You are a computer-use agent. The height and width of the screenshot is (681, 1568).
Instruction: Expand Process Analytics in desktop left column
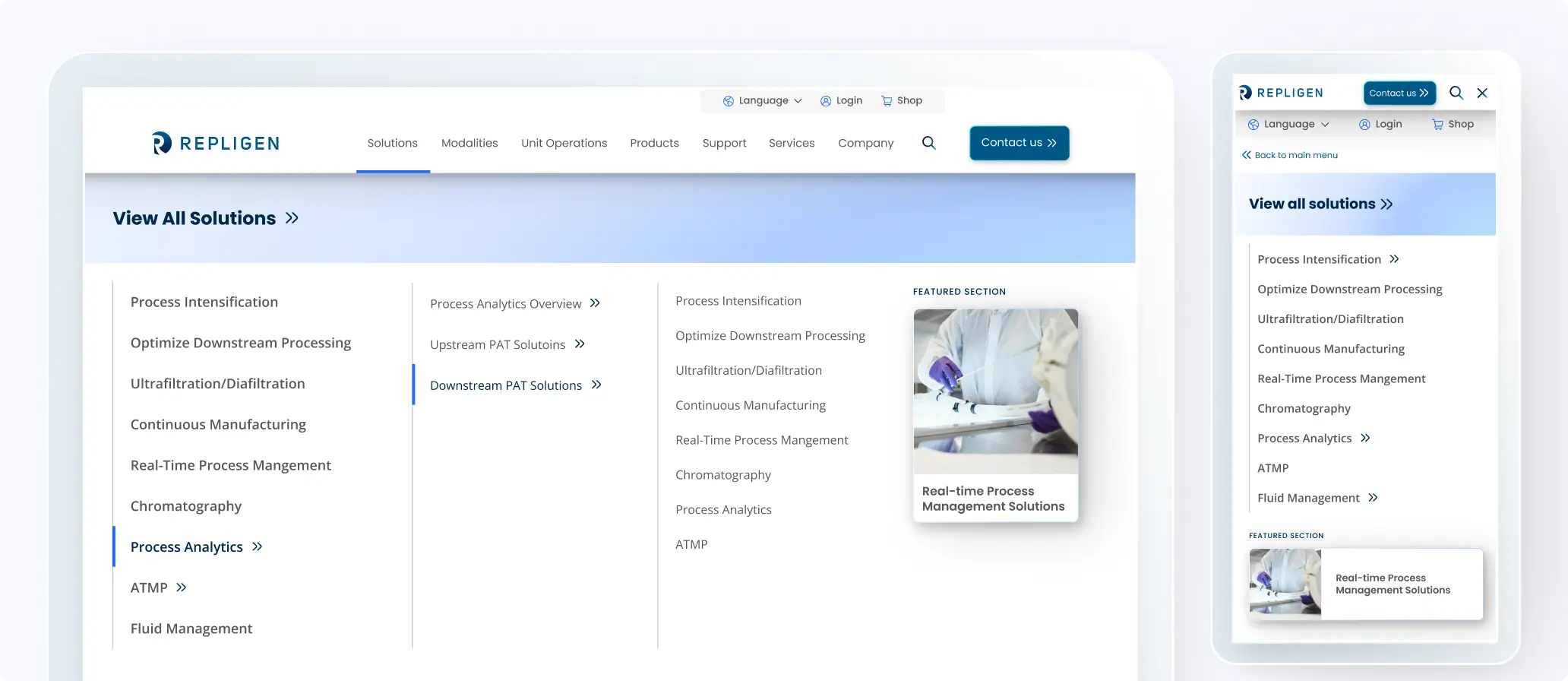tap(257, 546)
